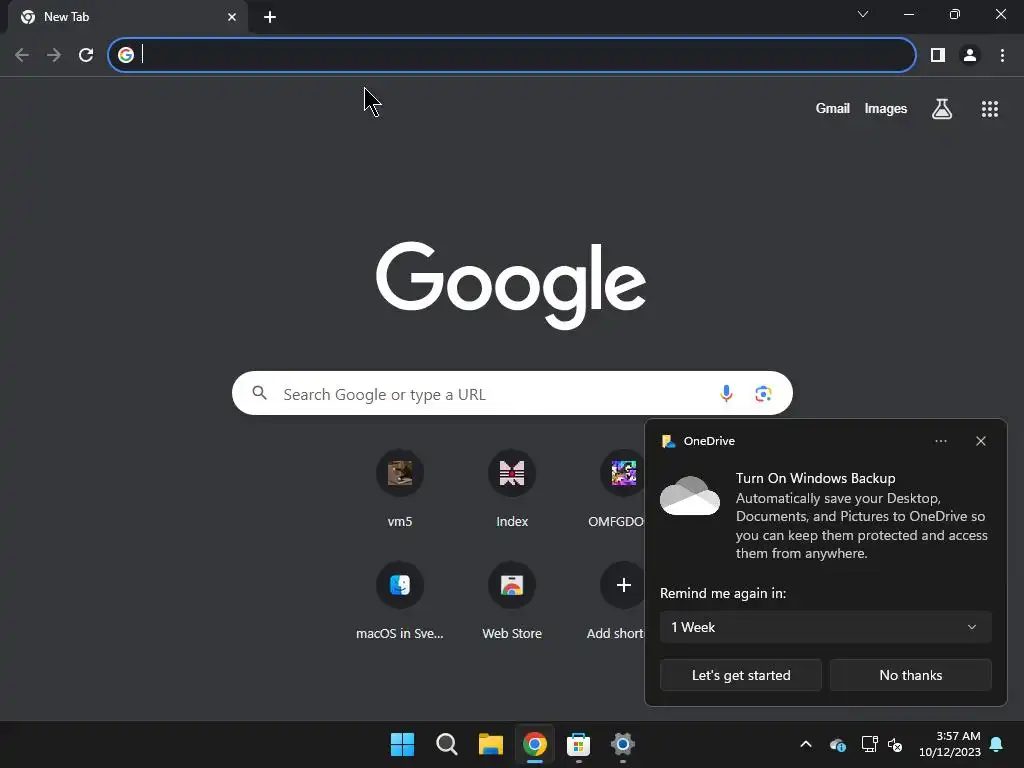Open Microsoft Store from the taskbar
The height and width of the screenshot is (768, 1024).
[x=579, y=744]
